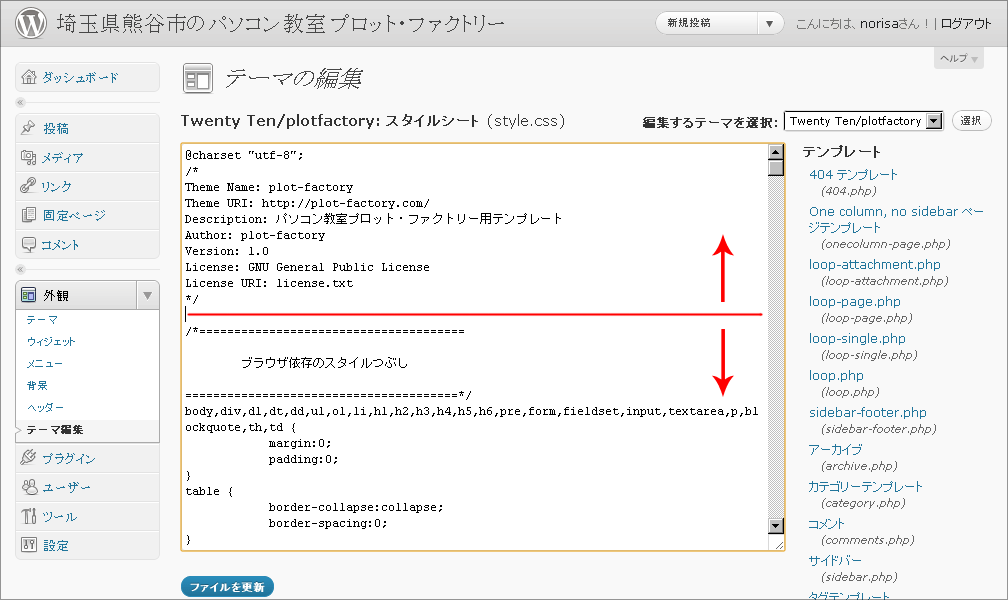This screenshot has width=1008, height=600.
Task: Click the Appearance (外観) icon
Action: (29, 295)
